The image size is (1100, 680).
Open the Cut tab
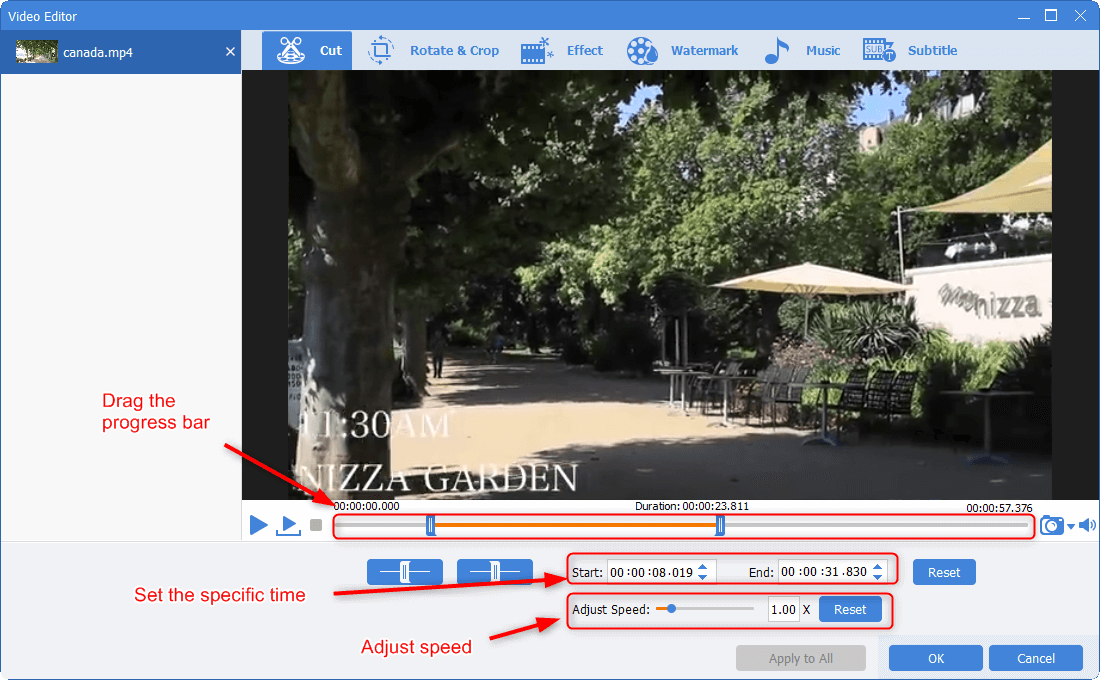(x=307, y=51)
